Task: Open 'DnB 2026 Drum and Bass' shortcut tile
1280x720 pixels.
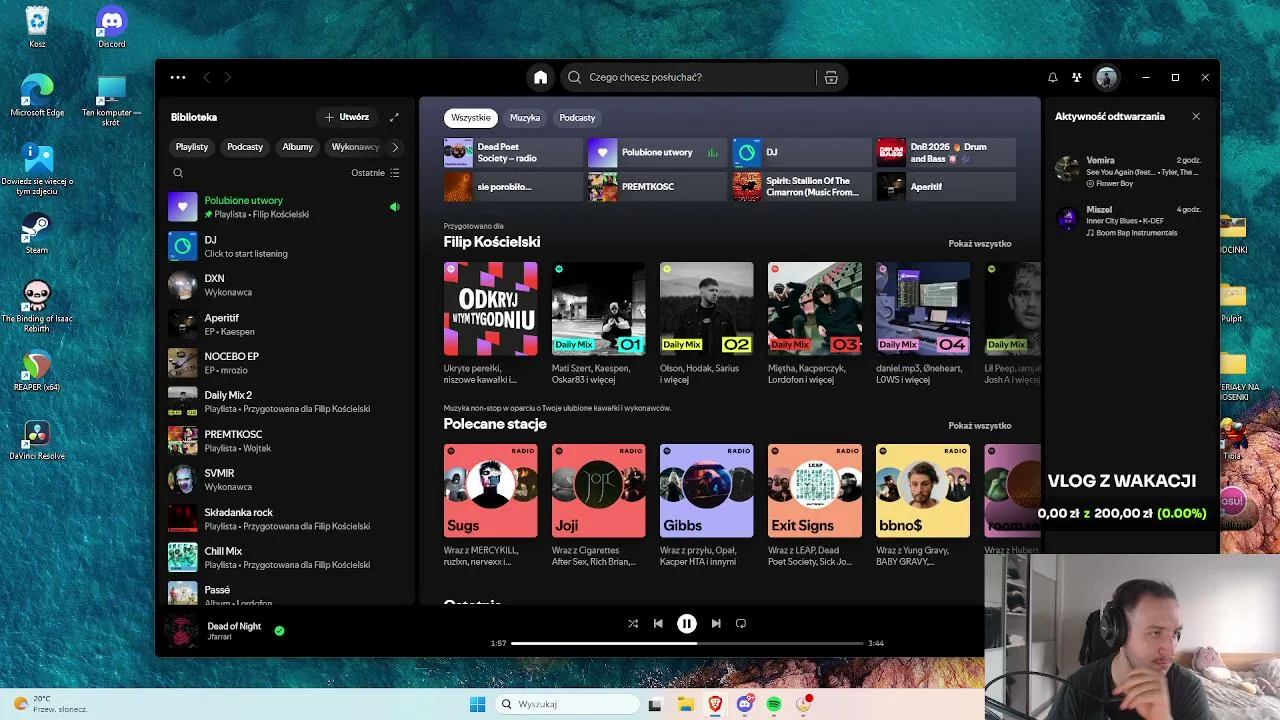Action: [946, 152]
